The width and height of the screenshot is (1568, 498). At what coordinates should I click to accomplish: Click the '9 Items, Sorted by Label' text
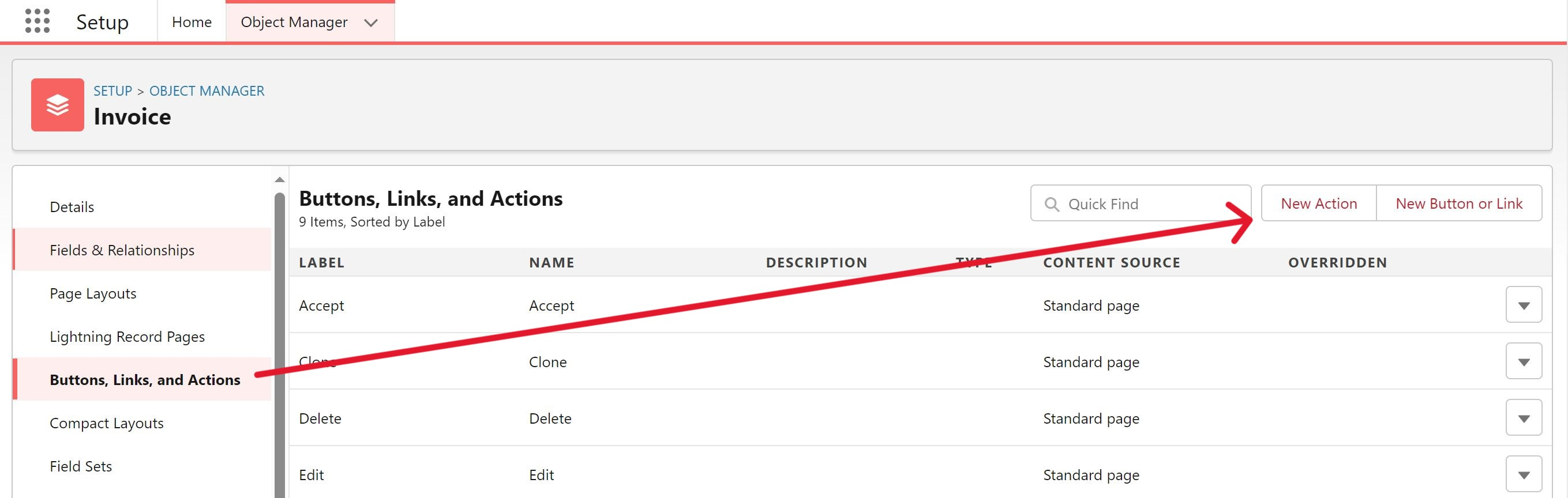(x=372, y=222)
